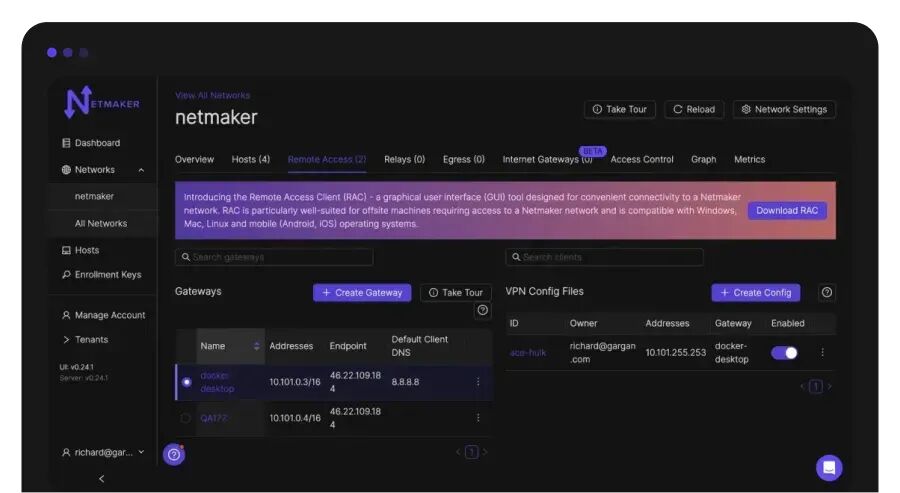Select netmaker network in sidebar
900x493 pixels.
pyautogui.click(x=94, y=196)
